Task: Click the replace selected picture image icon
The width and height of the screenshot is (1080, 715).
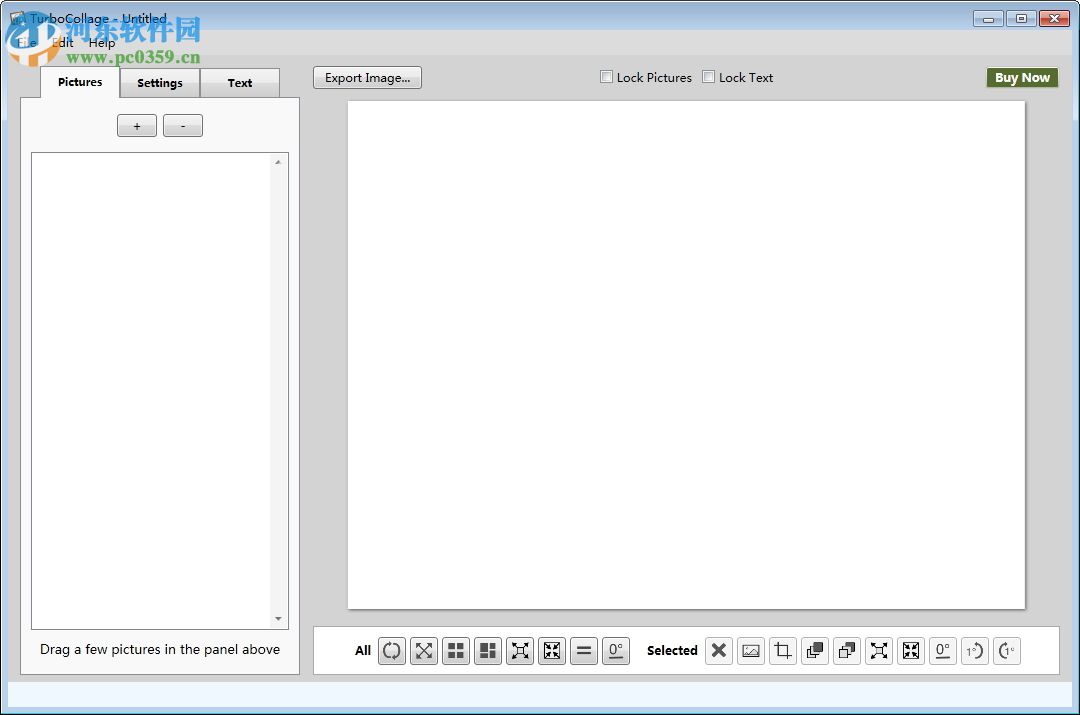Action: (751, 650)
